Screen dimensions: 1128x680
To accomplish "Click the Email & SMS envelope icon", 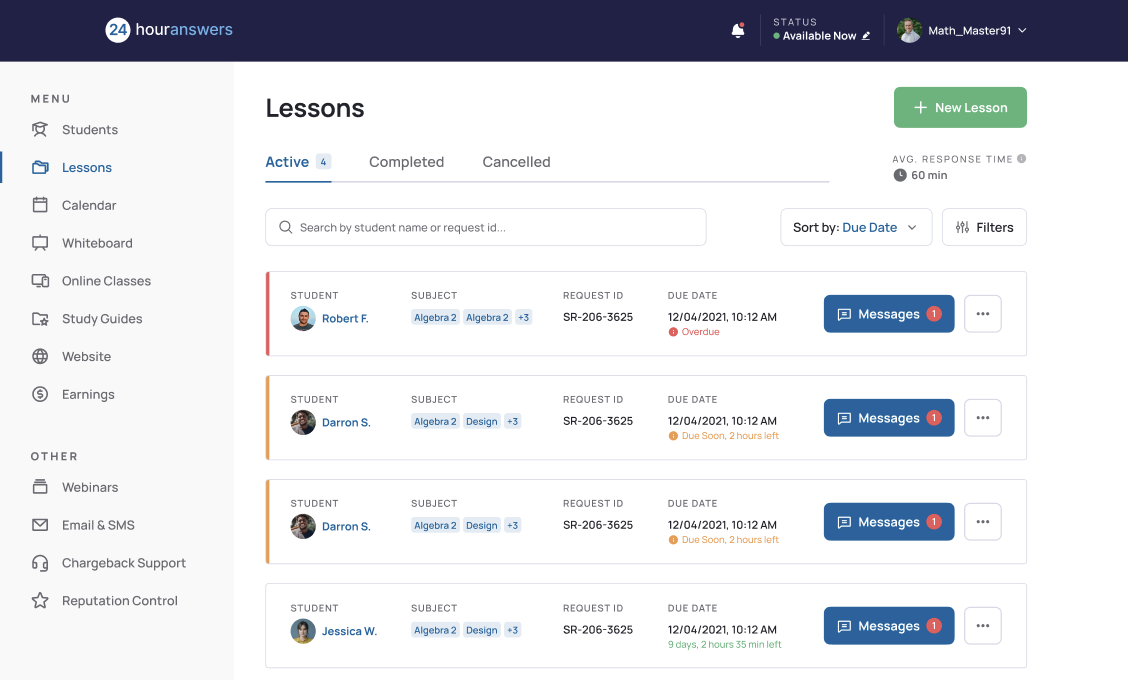I will pos(40,525).
